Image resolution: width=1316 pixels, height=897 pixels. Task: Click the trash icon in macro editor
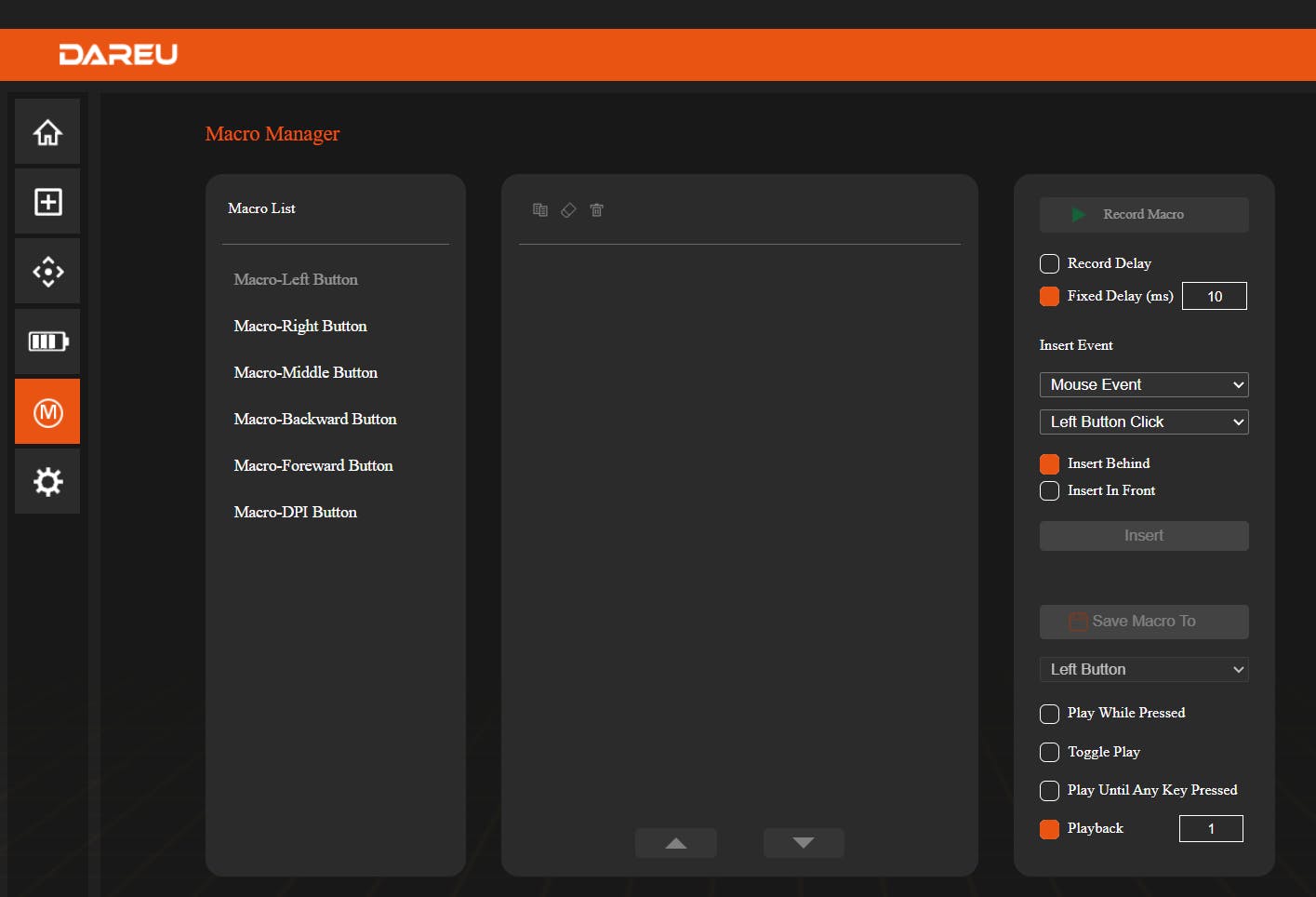[x=597, y=210]
